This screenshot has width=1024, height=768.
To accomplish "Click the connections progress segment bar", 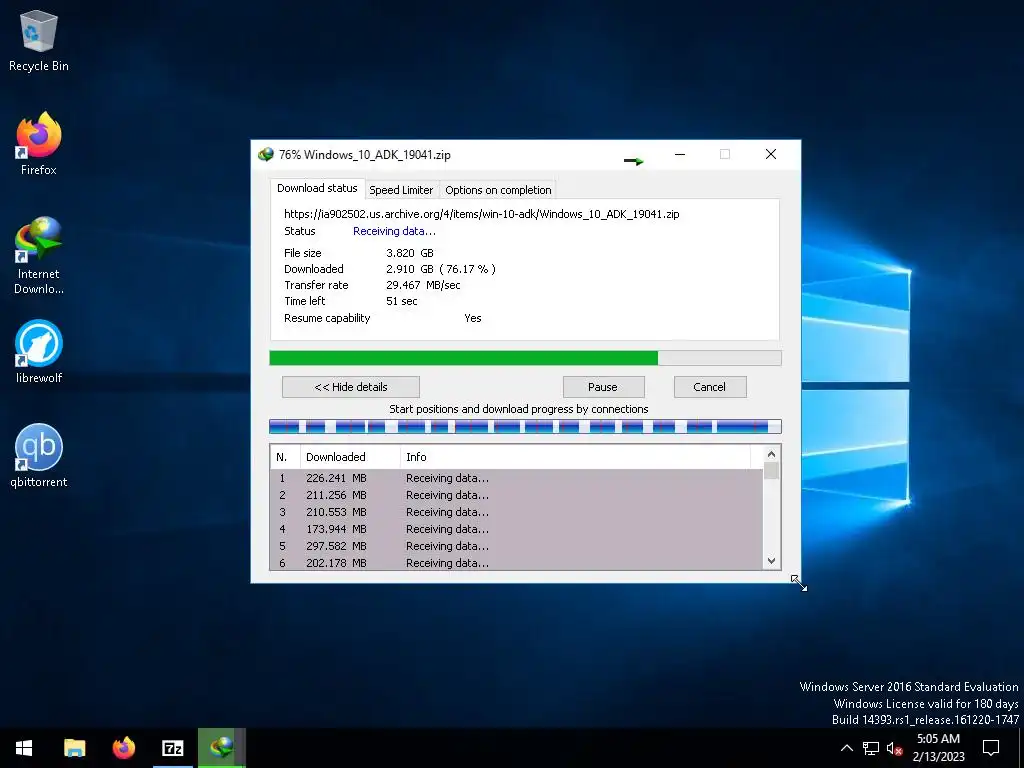I will coord(525,426).
